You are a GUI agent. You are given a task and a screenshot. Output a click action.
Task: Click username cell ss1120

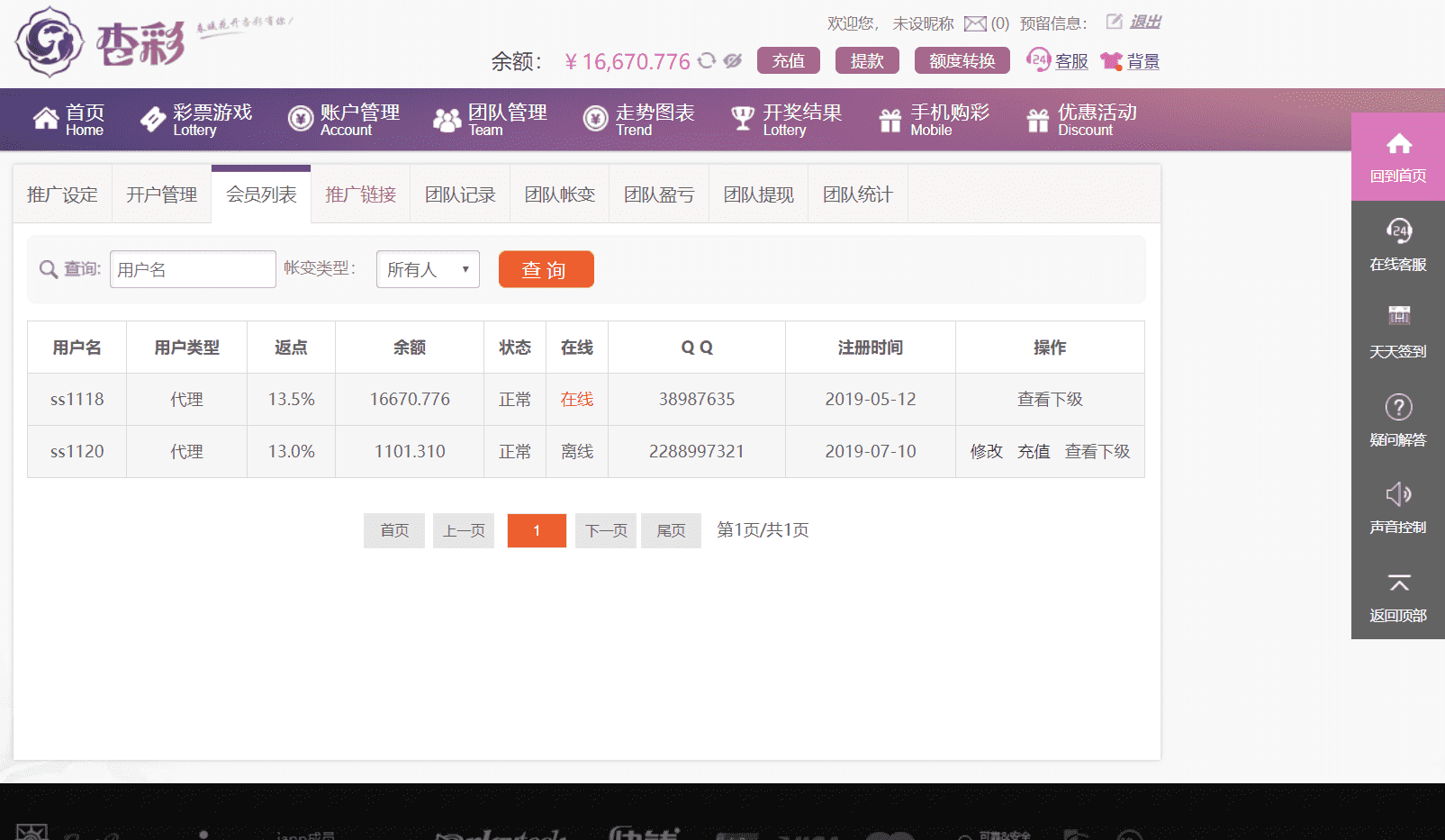(x=77, y=451)
